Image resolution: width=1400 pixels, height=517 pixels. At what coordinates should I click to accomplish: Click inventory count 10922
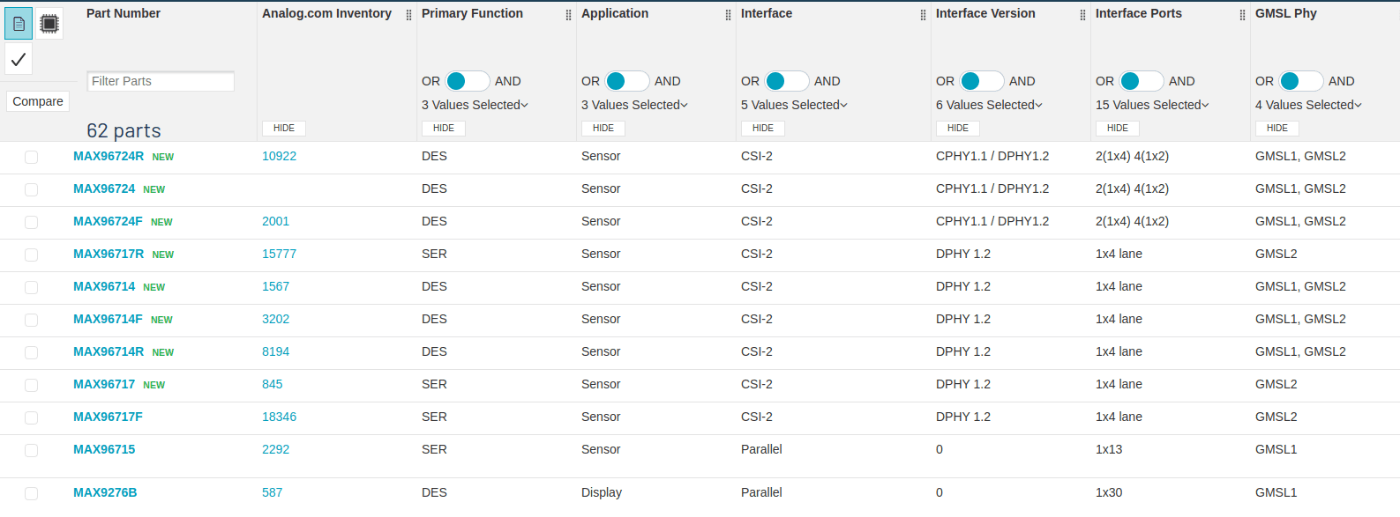(x=279, y=156)
